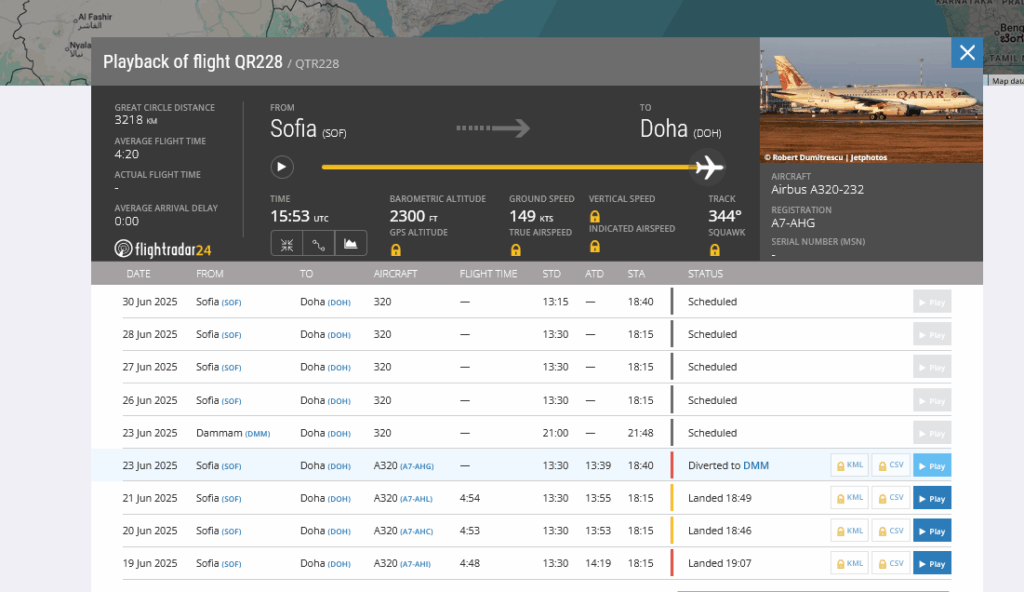1024x592 pixels.
Task: Download KML for the diverted 23 Jun flight
Action: 850,466
